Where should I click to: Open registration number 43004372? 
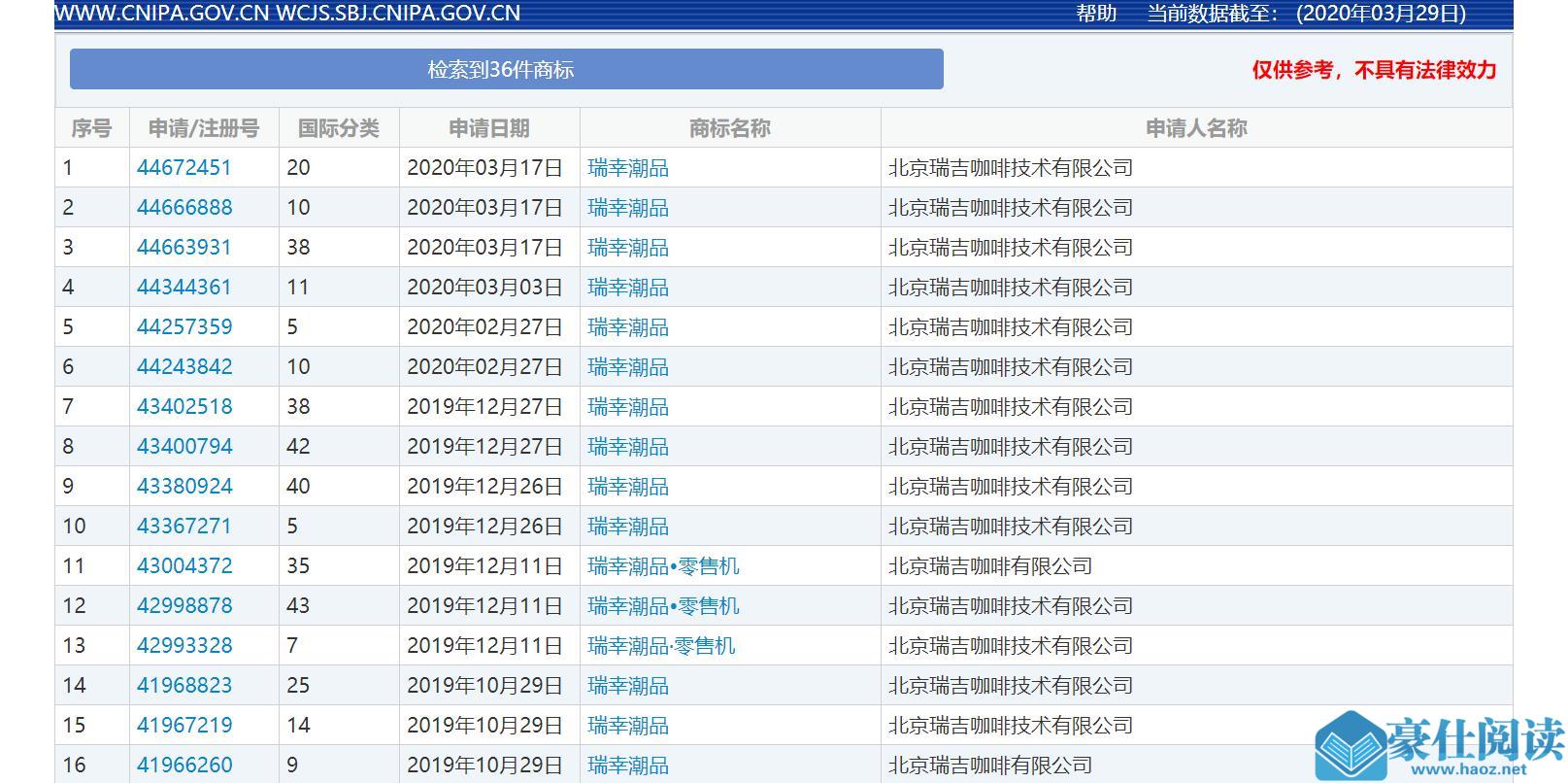pyautogui.click(x=184, y=566)
